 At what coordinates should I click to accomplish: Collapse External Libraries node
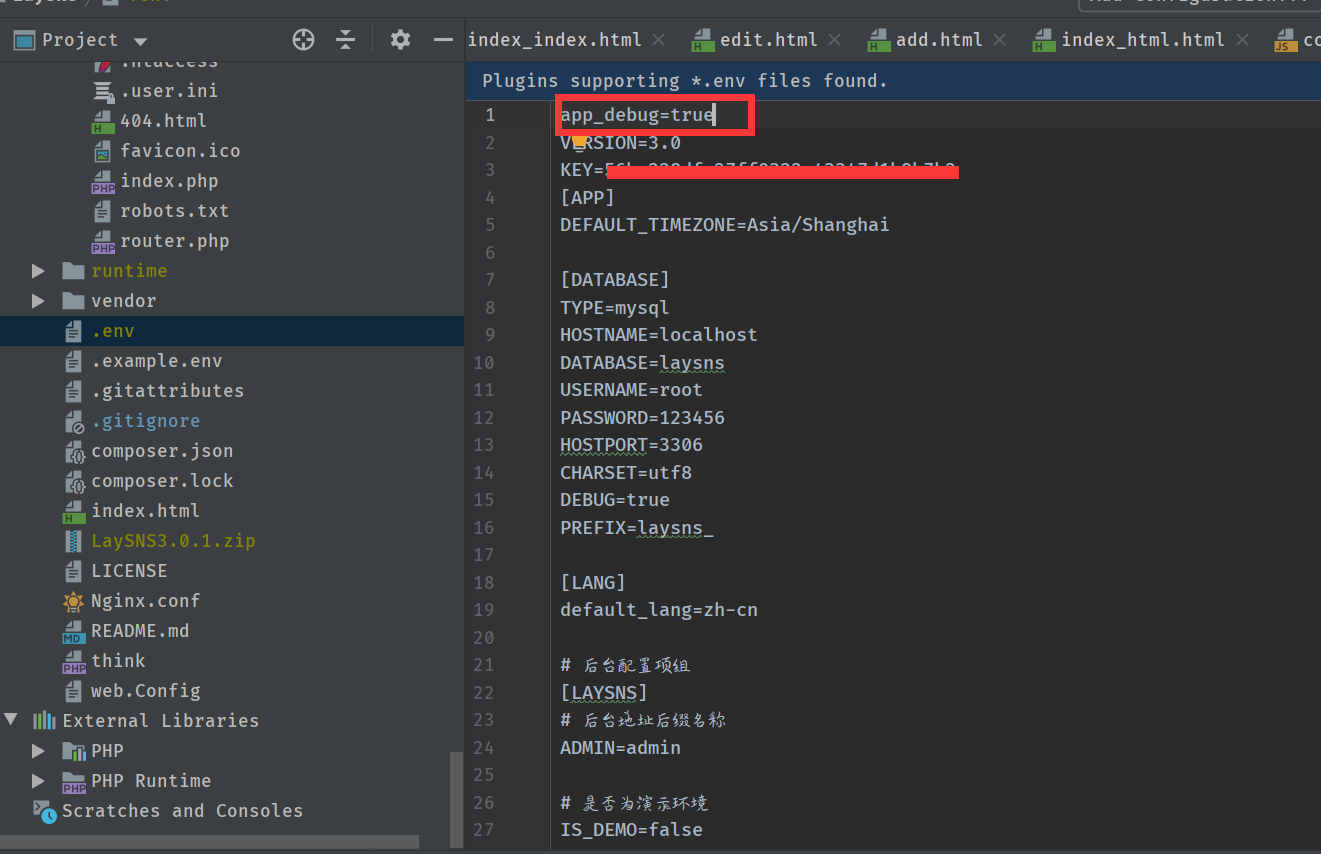point(10,720)
